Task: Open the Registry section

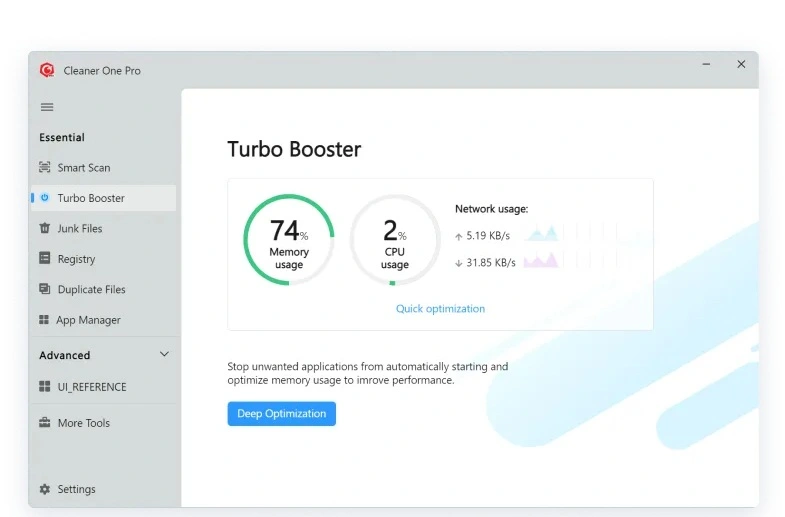Action: click(x=104, y=259)
